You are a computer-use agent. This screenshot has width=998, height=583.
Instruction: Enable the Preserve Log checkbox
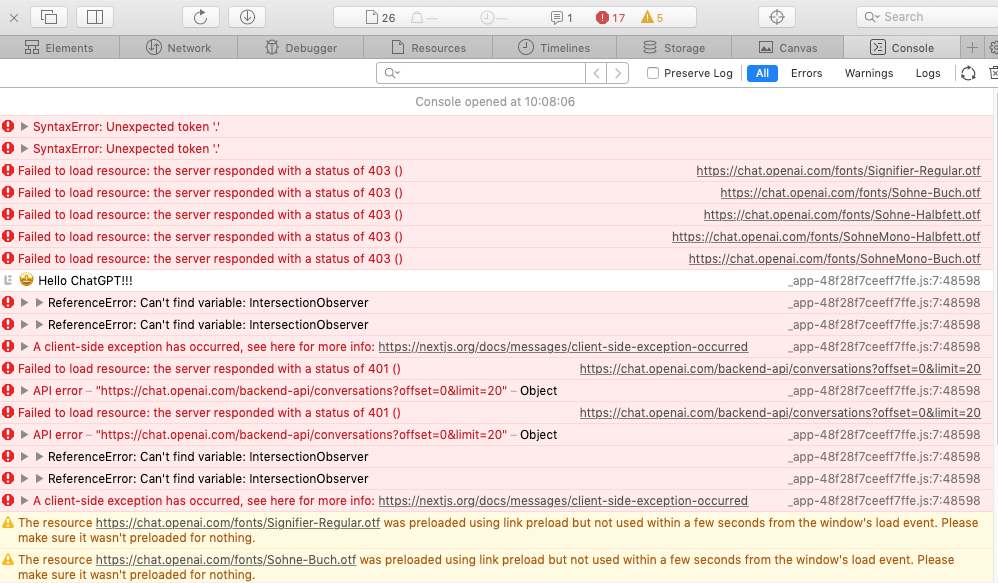[652, 72]
